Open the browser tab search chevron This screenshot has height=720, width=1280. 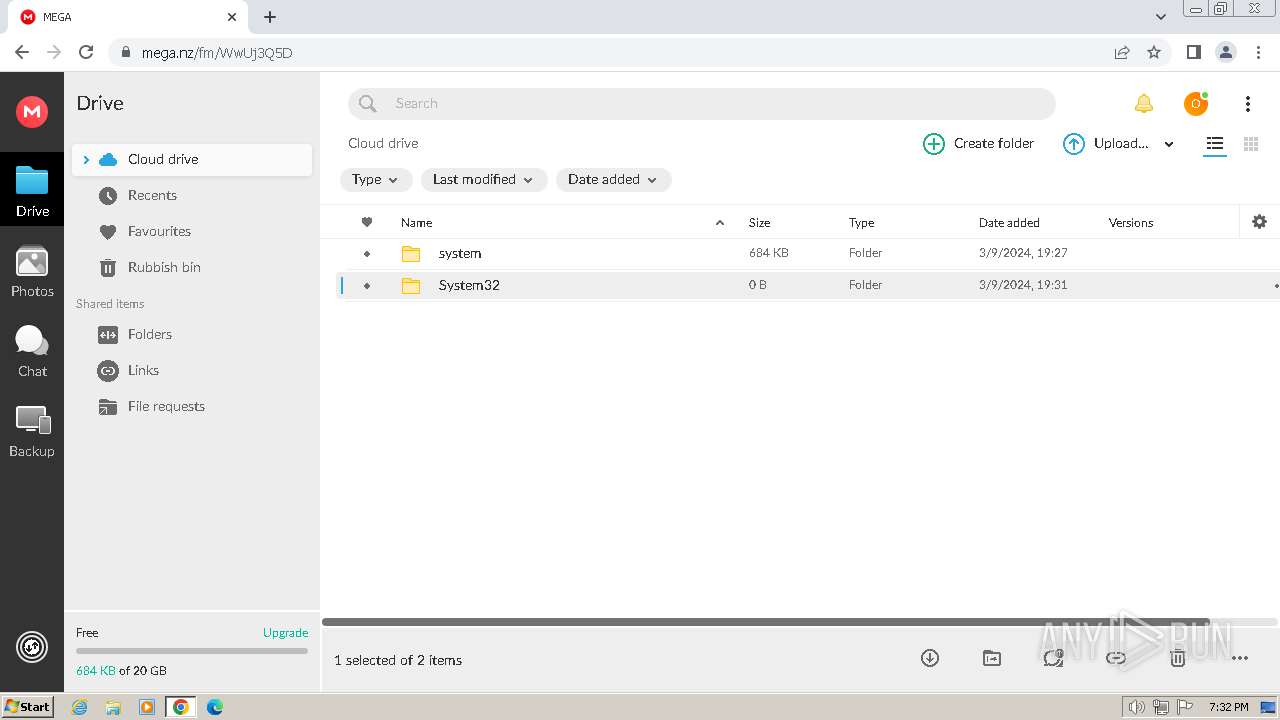[x=1160, y=16]
